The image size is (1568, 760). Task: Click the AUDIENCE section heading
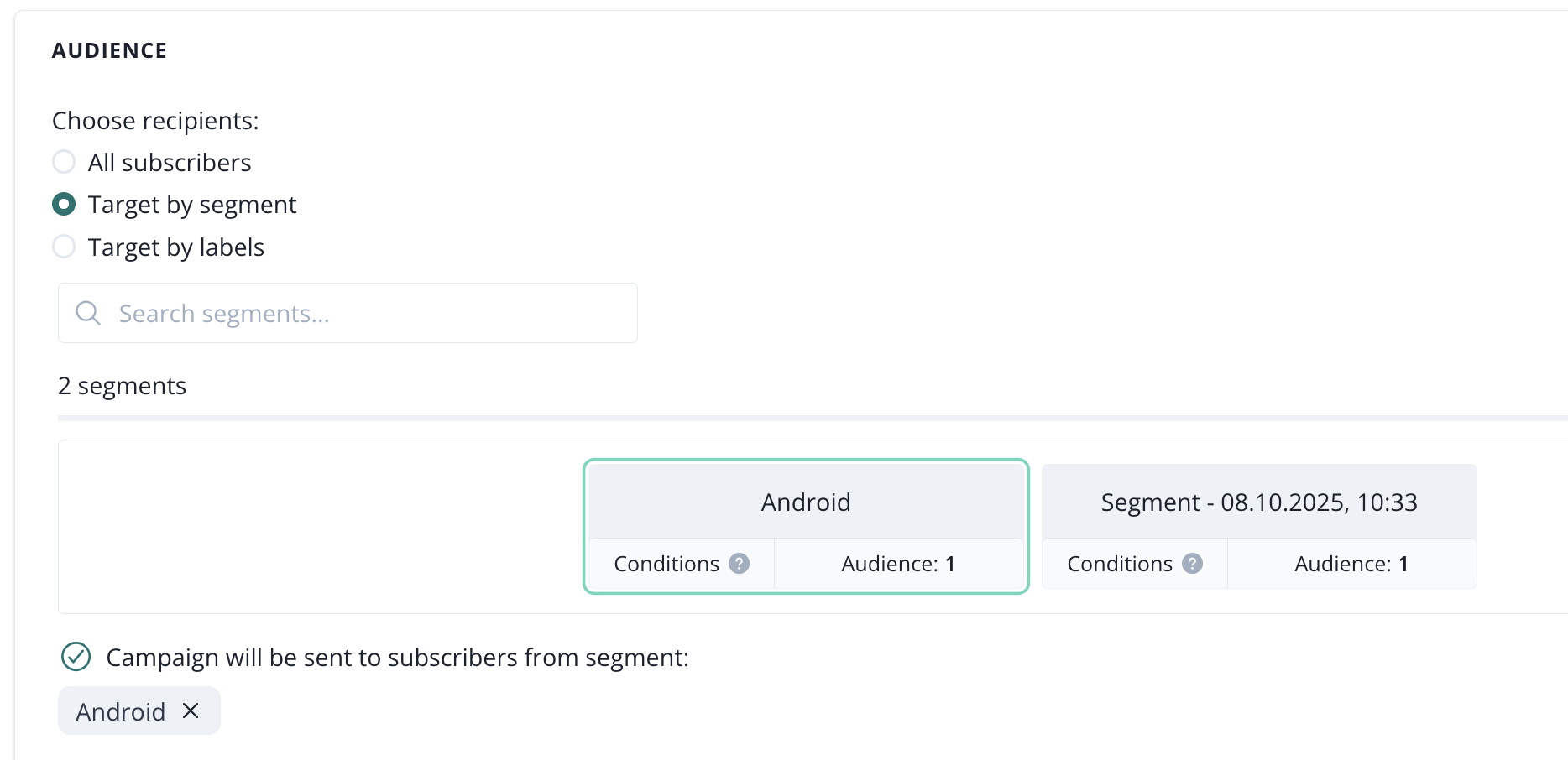[x=110, y=50]
